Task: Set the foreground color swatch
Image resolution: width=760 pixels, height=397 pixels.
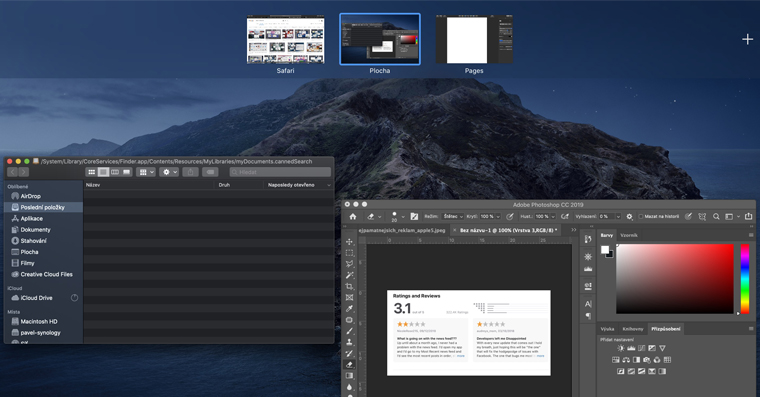Action: (x=605, y=249)
